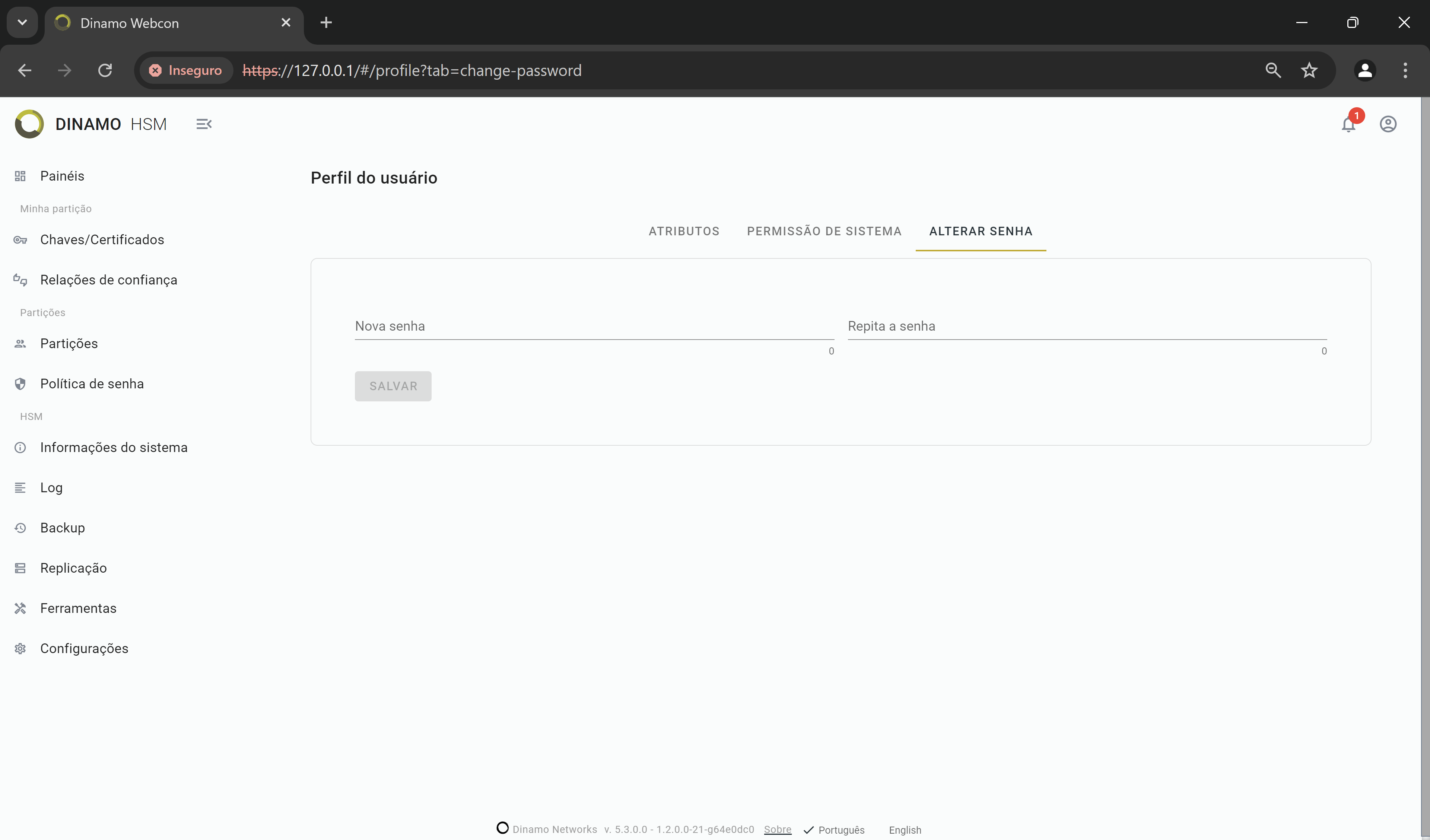Open Chaves/Certificados in the sidebar

click(102, 239)
